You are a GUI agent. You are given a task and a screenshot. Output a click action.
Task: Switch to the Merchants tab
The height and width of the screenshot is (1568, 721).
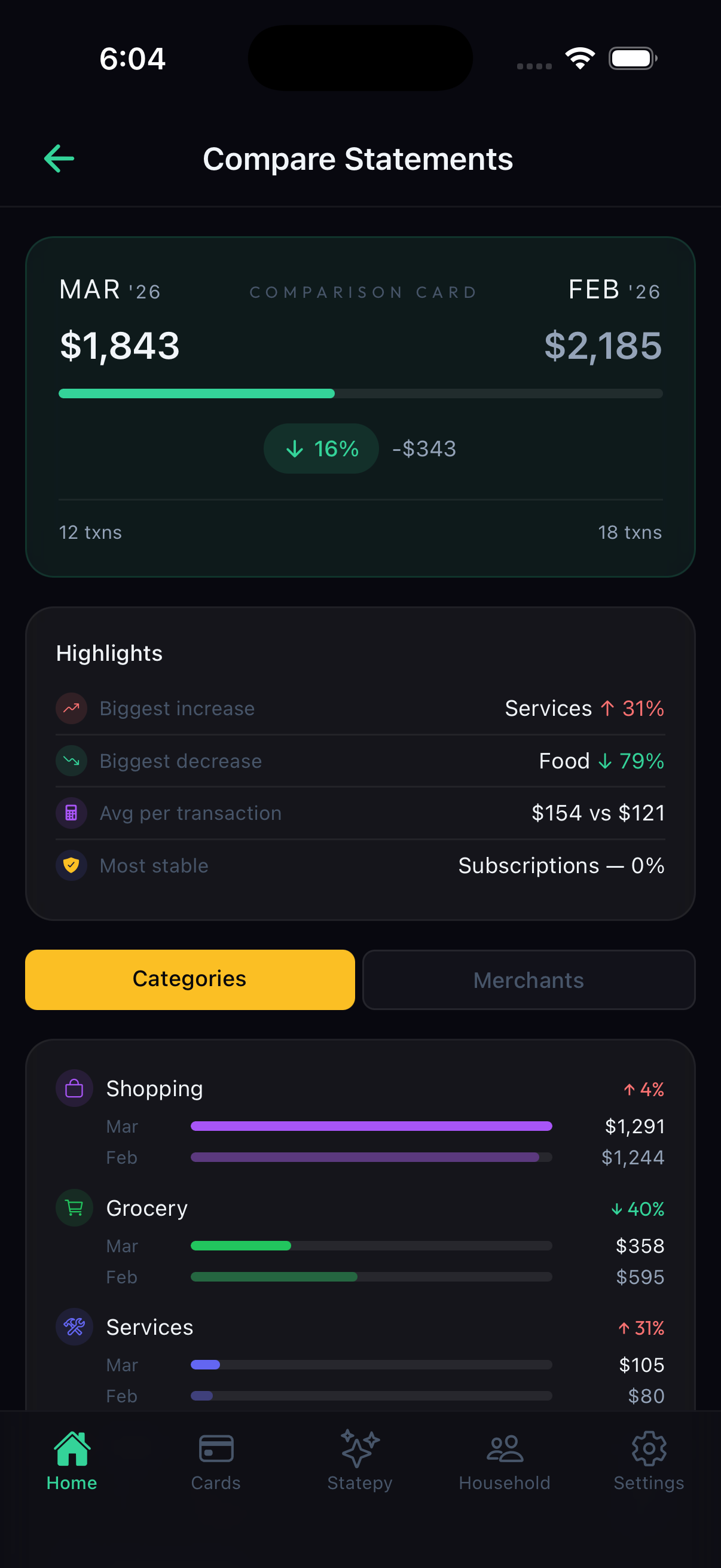pos(528,980)
